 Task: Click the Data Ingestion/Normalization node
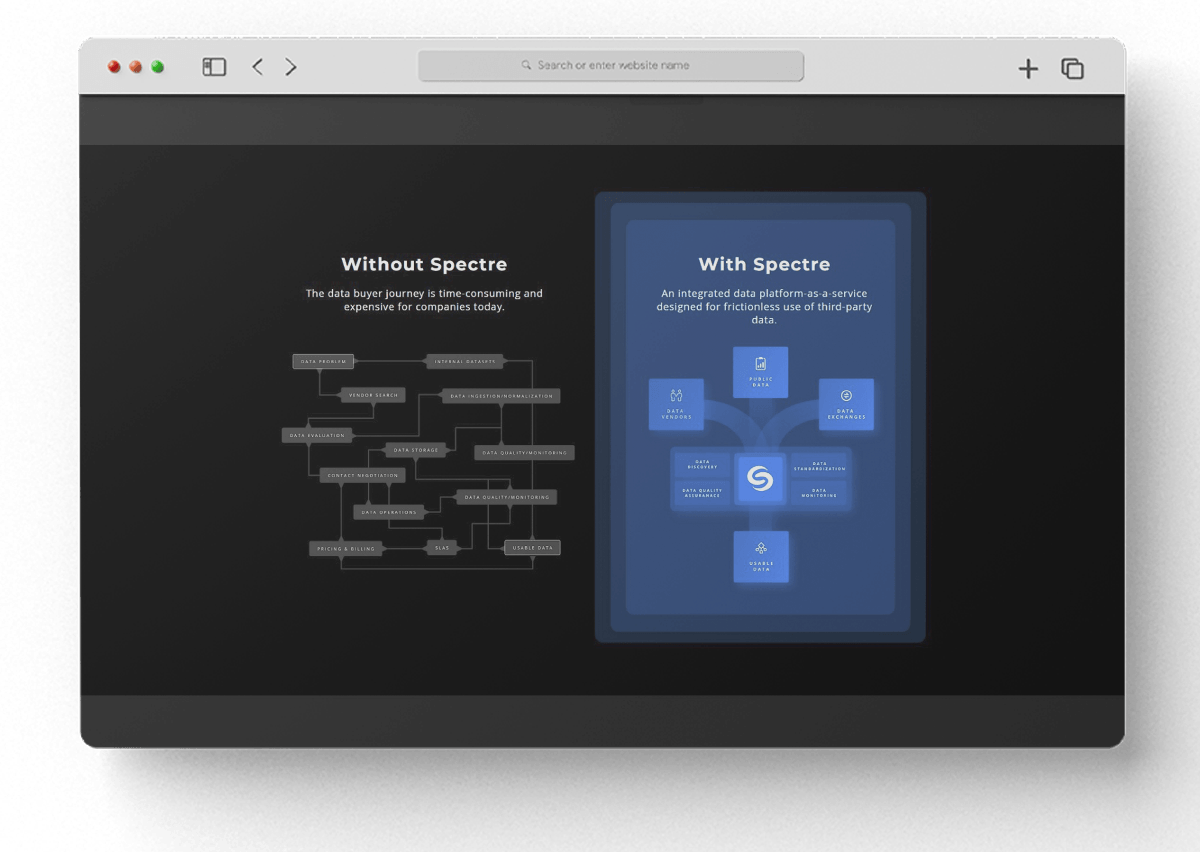(501, 396)
